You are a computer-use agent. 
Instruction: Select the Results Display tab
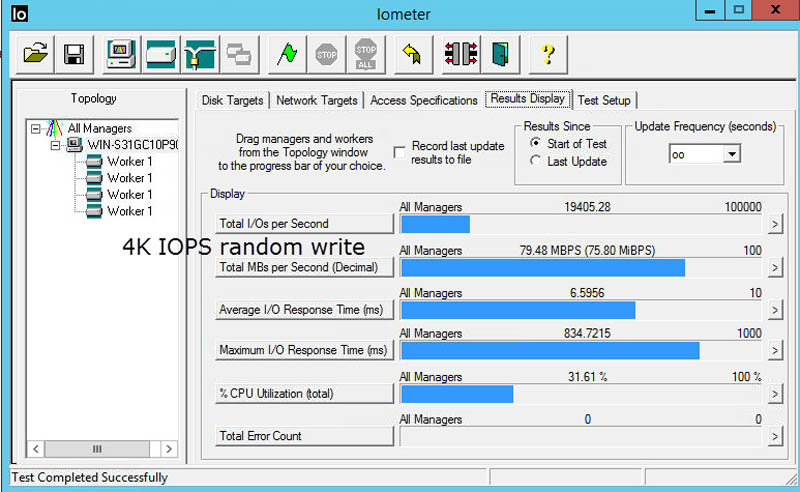(528, 98)
